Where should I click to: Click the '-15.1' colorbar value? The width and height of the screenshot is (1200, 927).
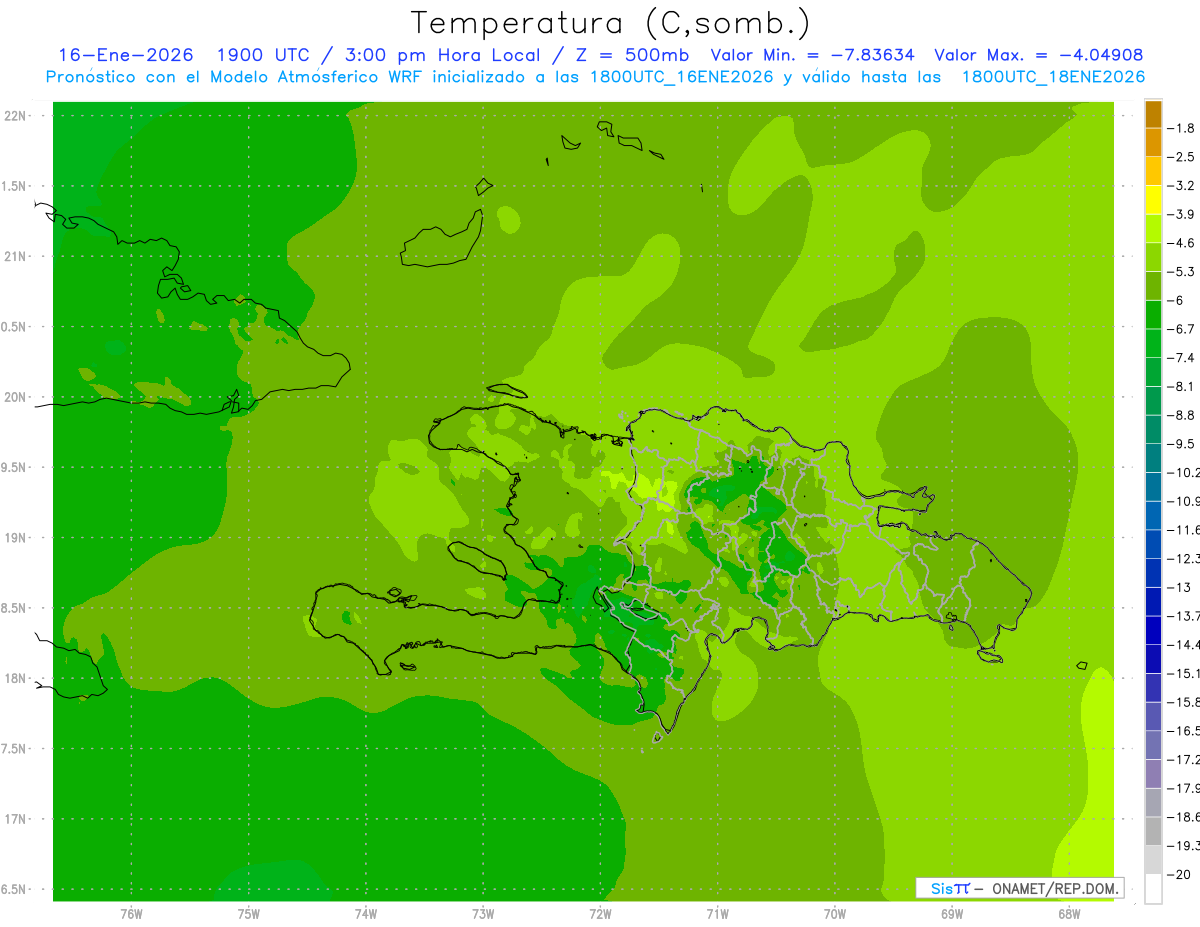[1183, 673]
